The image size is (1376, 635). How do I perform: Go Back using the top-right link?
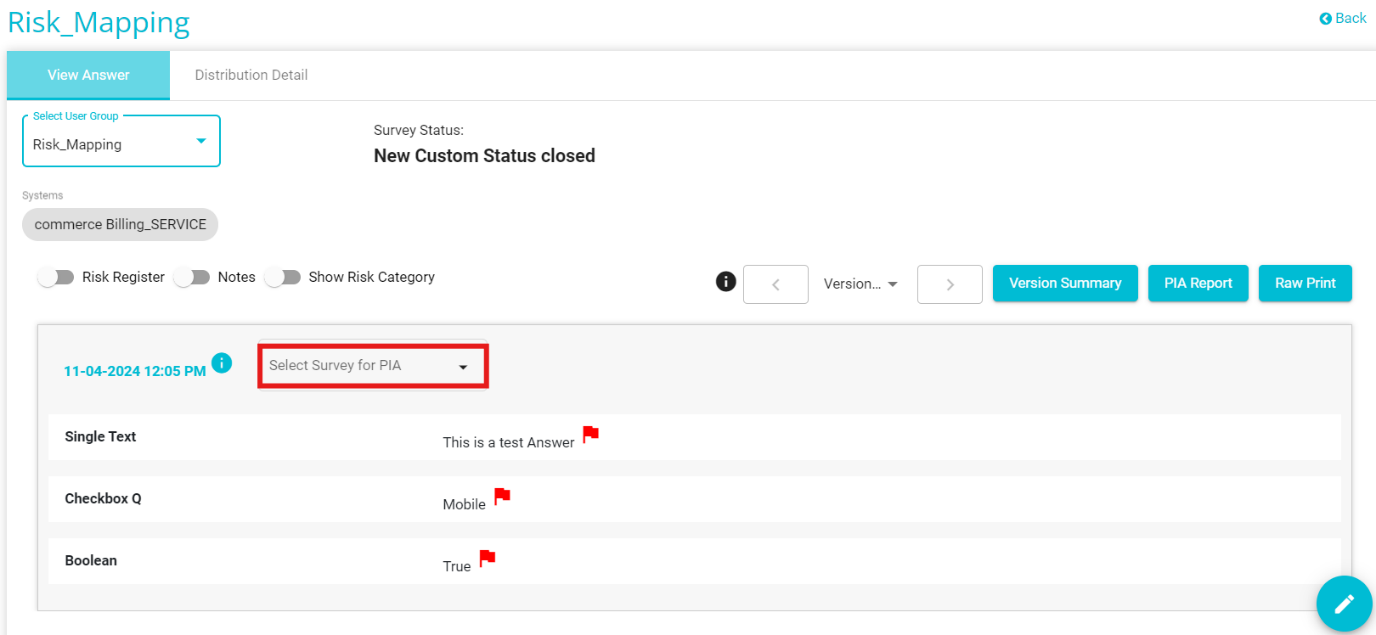pyautogui.click(x=1343, y=18)
